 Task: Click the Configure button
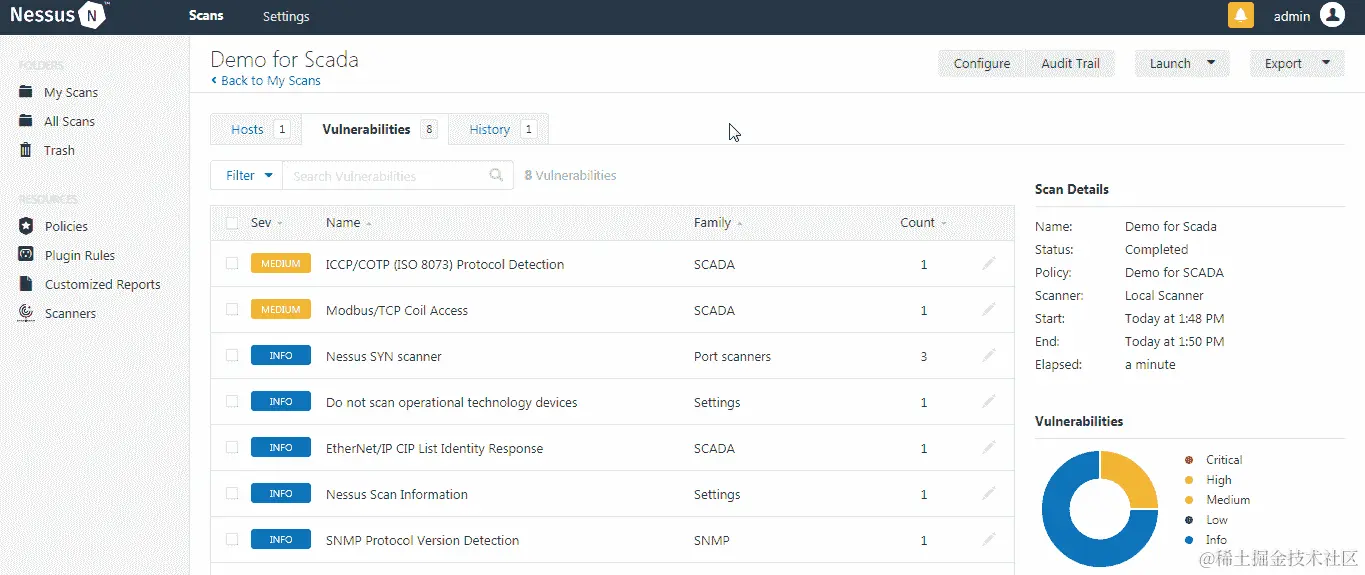click(x=982, y=63)
